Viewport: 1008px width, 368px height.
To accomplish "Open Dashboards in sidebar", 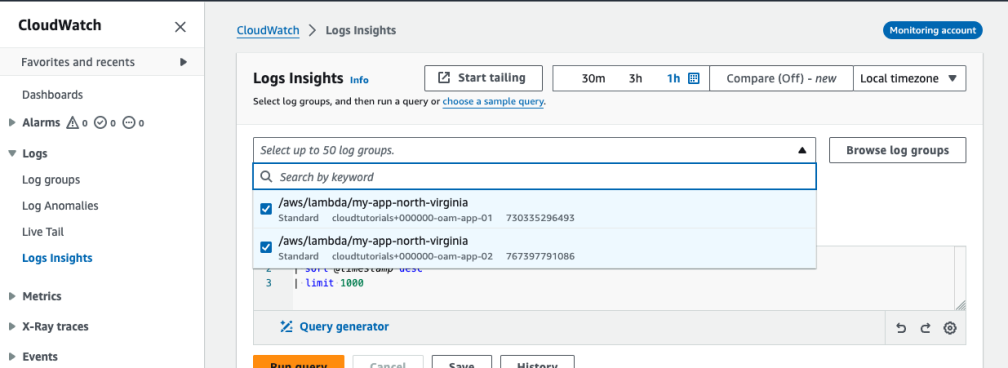I will click(53, 95).
